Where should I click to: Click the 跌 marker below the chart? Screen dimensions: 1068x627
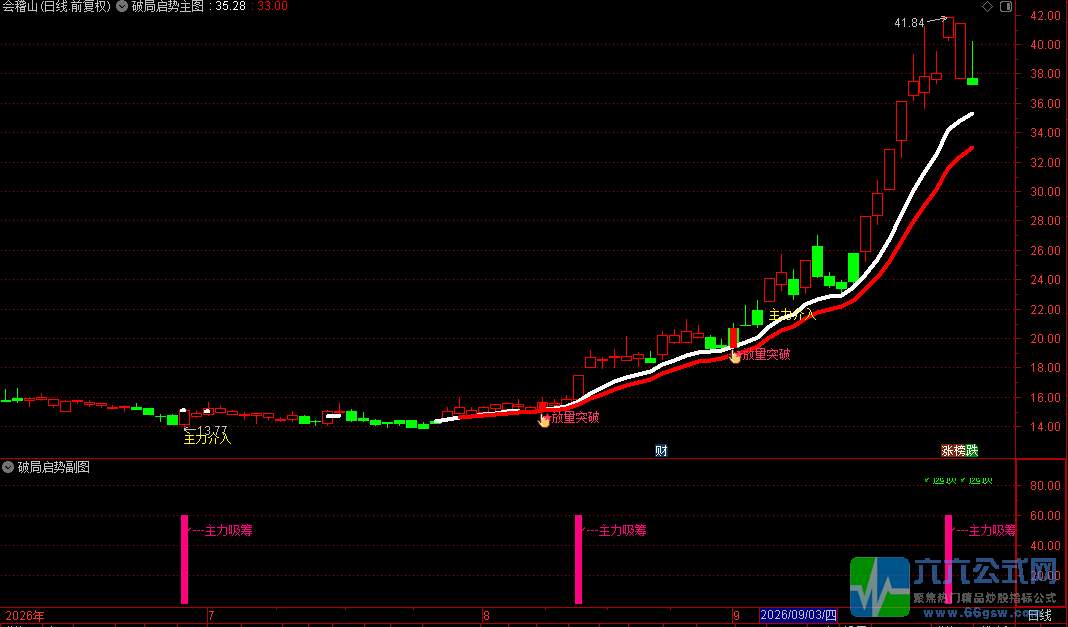click(972, 451)
